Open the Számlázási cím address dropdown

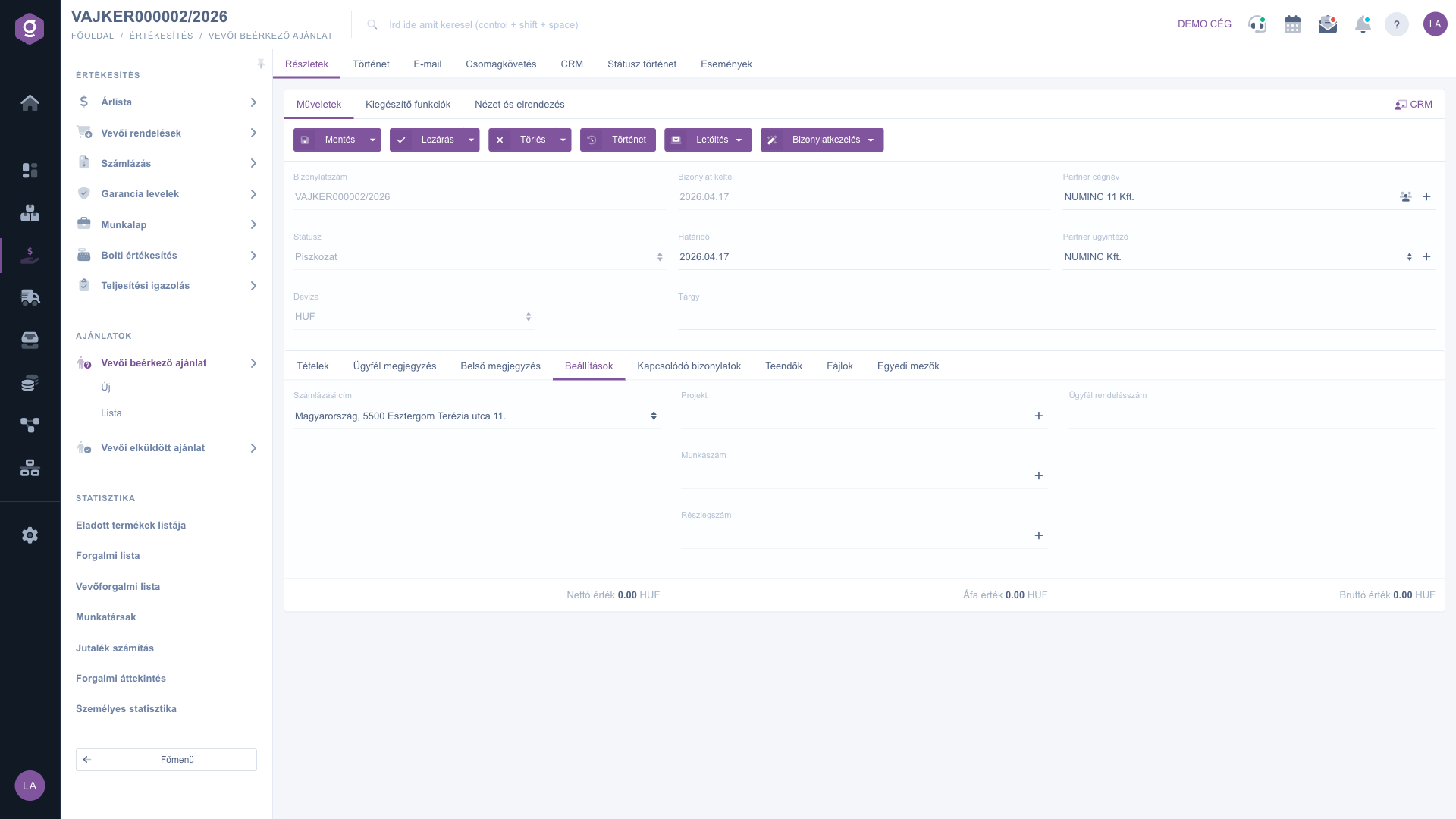point(476,416)
